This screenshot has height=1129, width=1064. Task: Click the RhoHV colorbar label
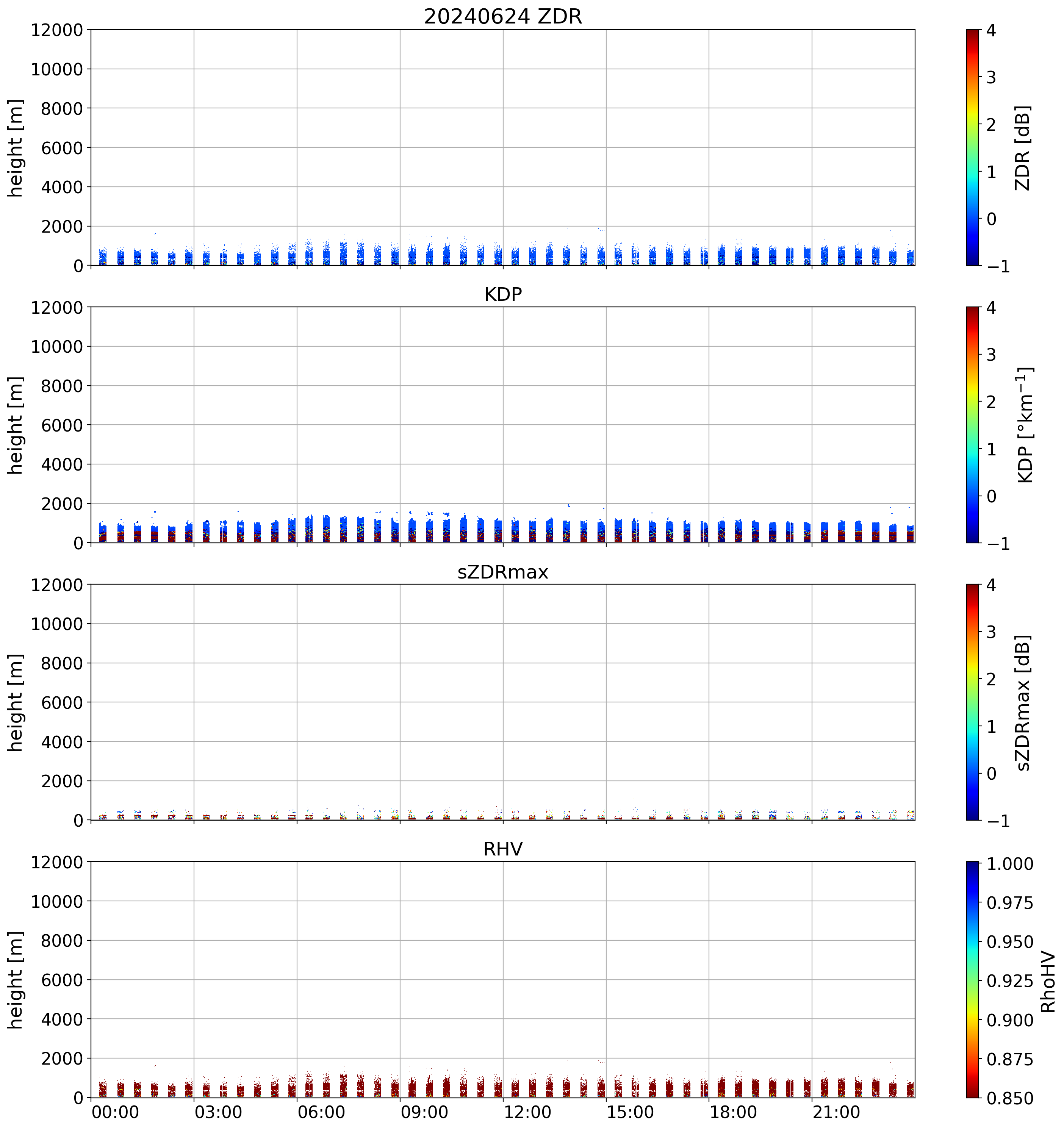(x=1048, y=982)
